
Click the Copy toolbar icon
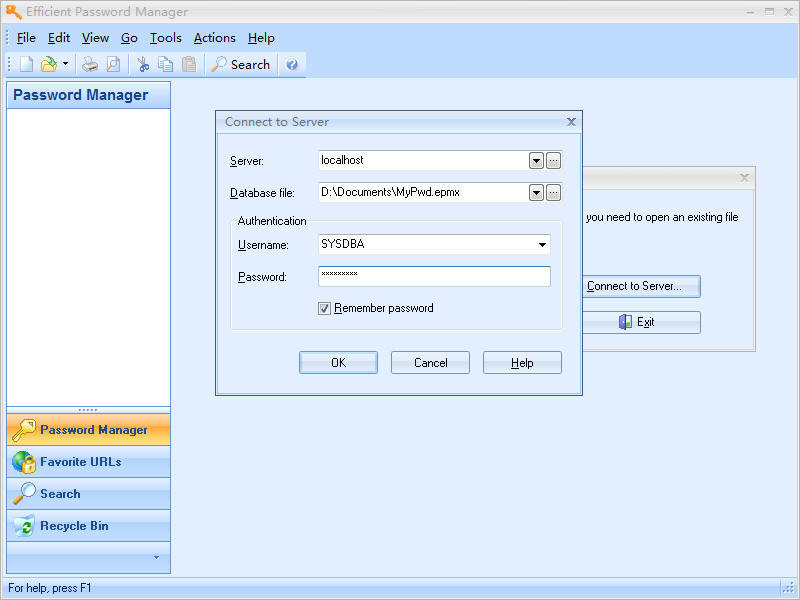pos(165,64)
